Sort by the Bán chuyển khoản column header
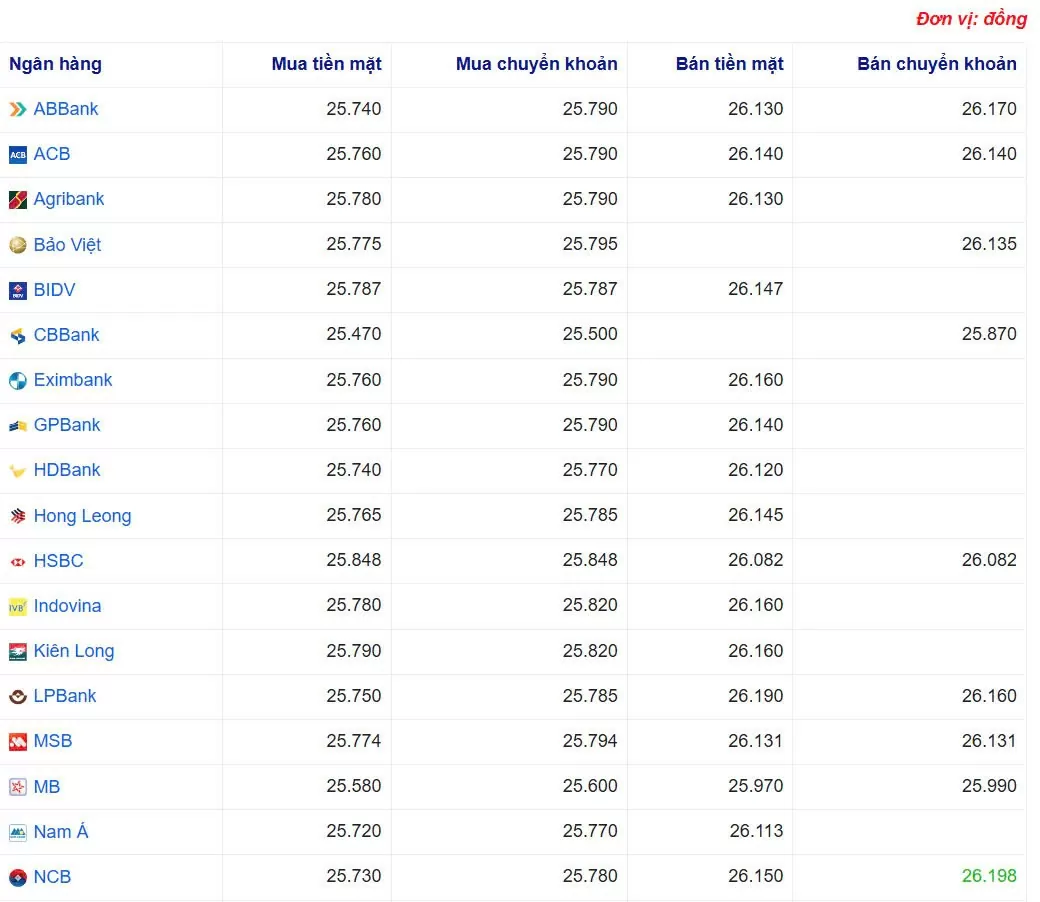 coord(936,64)
